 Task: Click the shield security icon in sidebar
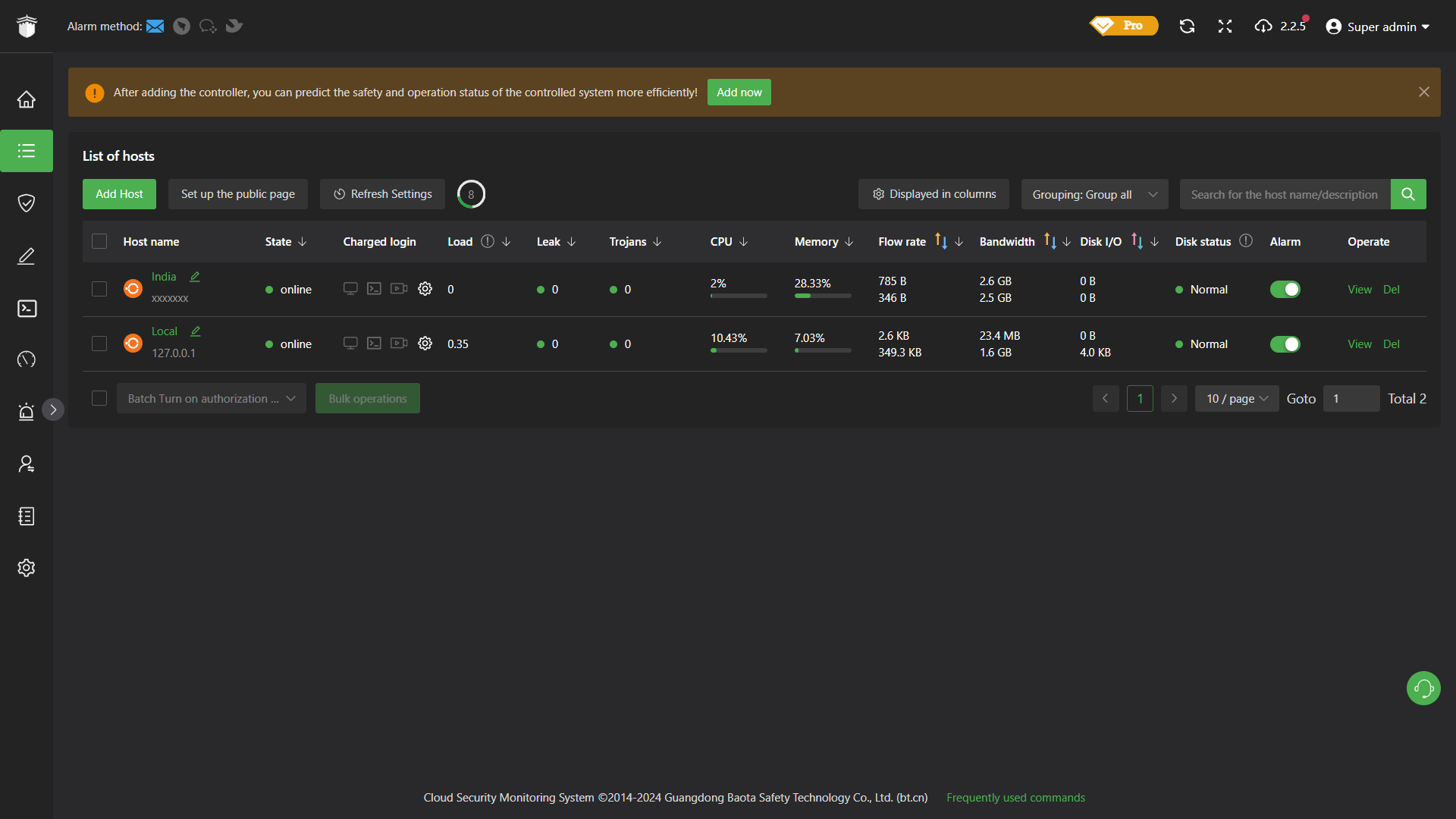(27, 202)
